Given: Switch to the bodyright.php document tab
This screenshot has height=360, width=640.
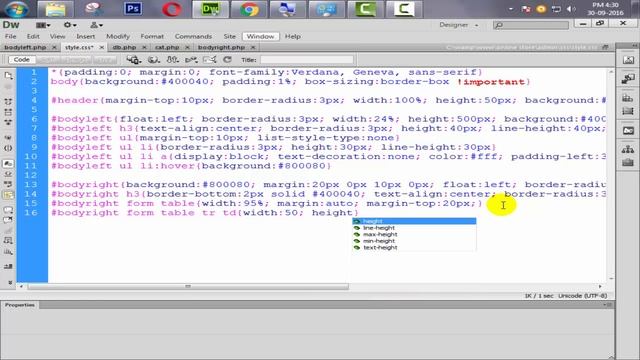Looking at the screenshot, I should coord(221,47).
